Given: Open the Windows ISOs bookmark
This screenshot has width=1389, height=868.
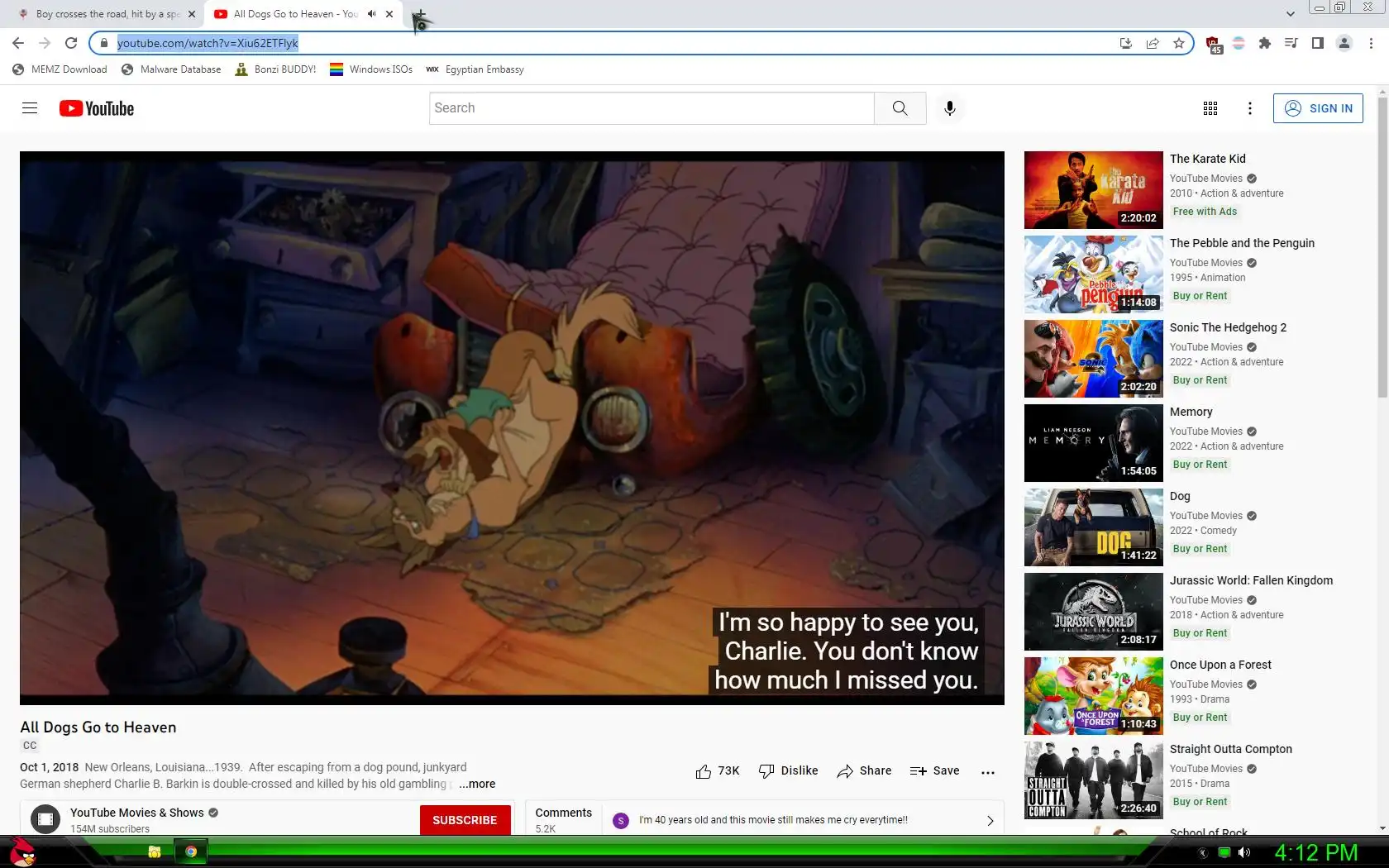Looking at the screenshot, I should (371, 69).
